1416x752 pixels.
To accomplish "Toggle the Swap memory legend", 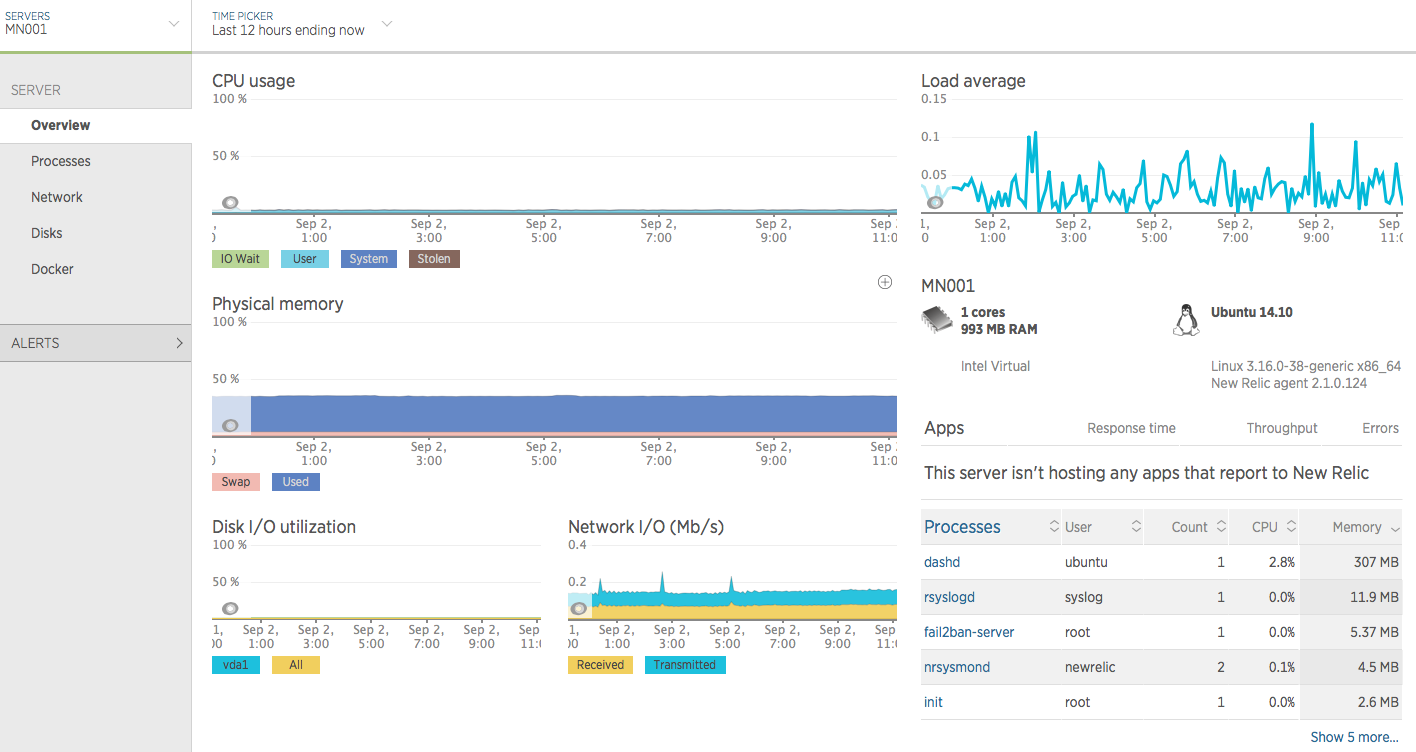I will coord(236,482).
